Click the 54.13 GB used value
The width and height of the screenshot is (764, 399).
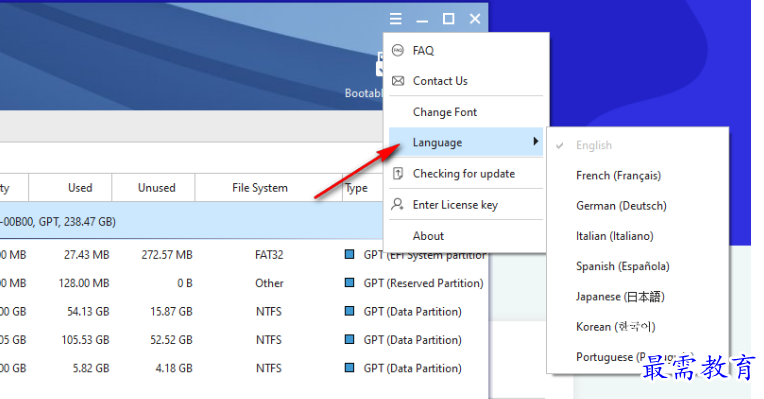(x=88, y=311)
